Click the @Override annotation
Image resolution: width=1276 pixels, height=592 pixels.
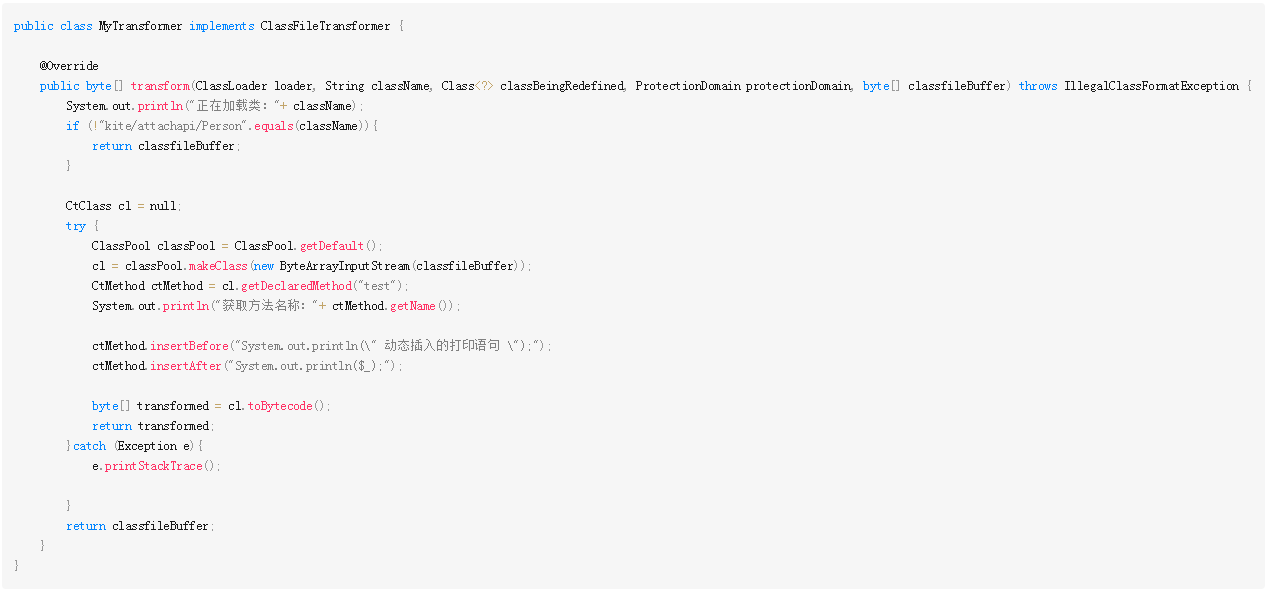point(69,66)
